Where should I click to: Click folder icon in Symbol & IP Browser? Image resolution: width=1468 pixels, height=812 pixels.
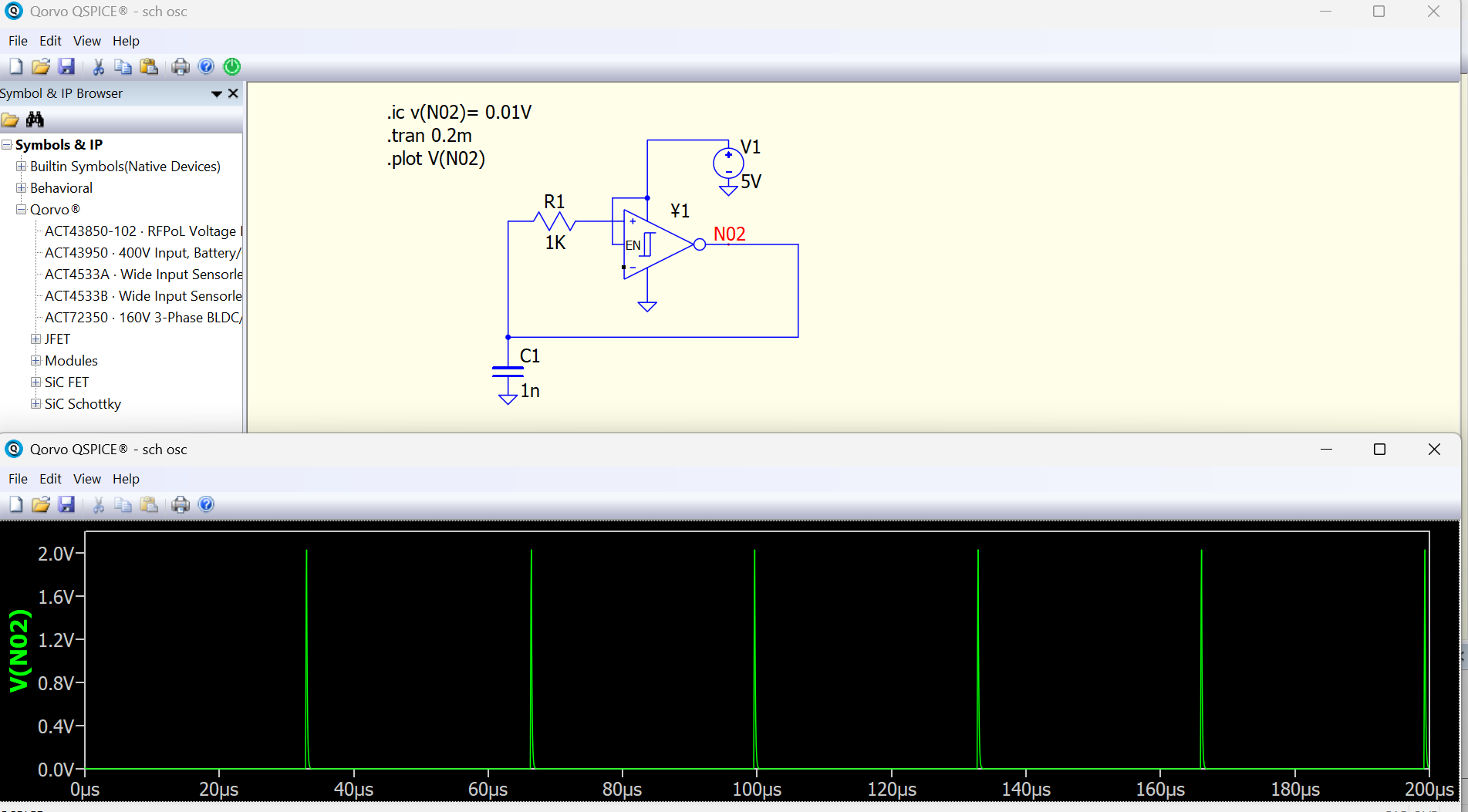(10, 120)
